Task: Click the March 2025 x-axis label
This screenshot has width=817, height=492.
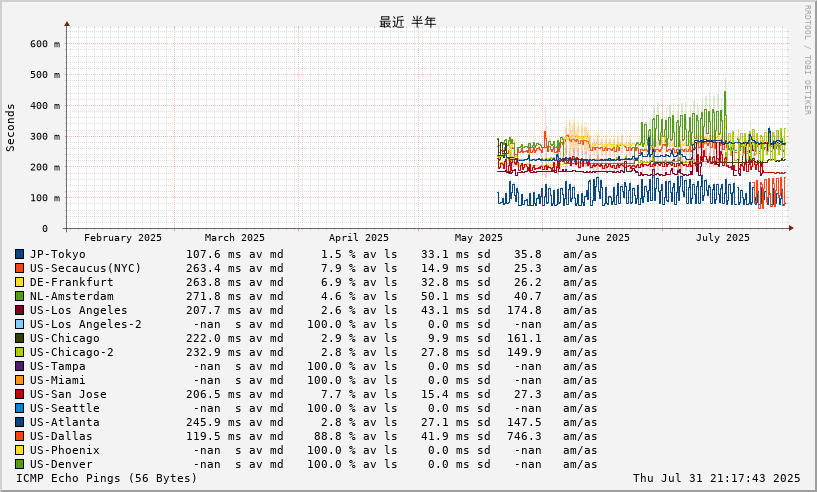Action: click(x=234, y=238)
